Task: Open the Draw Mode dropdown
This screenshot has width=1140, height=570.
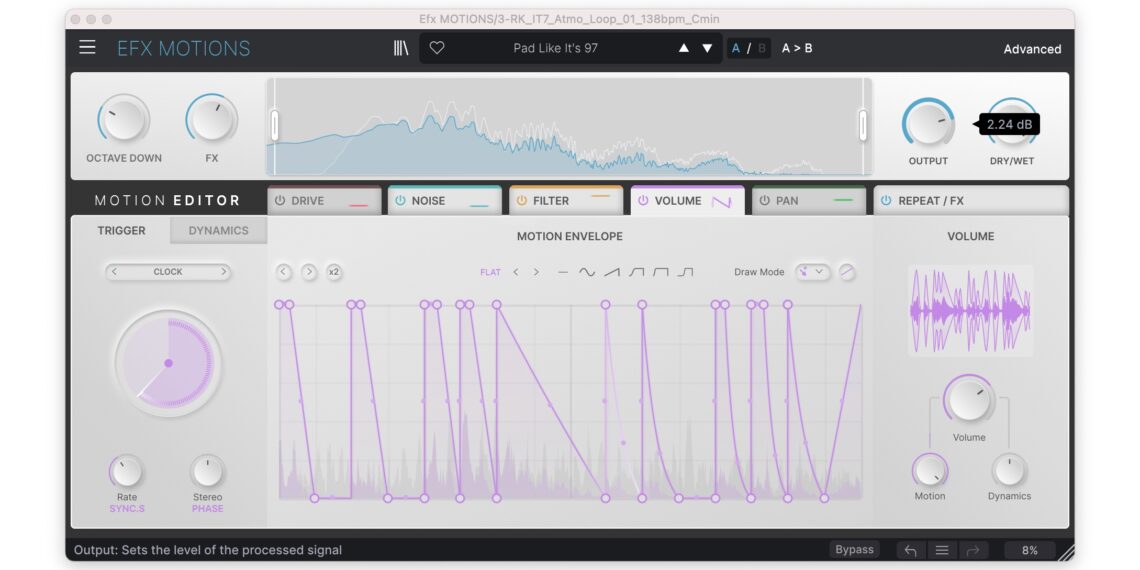Action: pos(812,272)
